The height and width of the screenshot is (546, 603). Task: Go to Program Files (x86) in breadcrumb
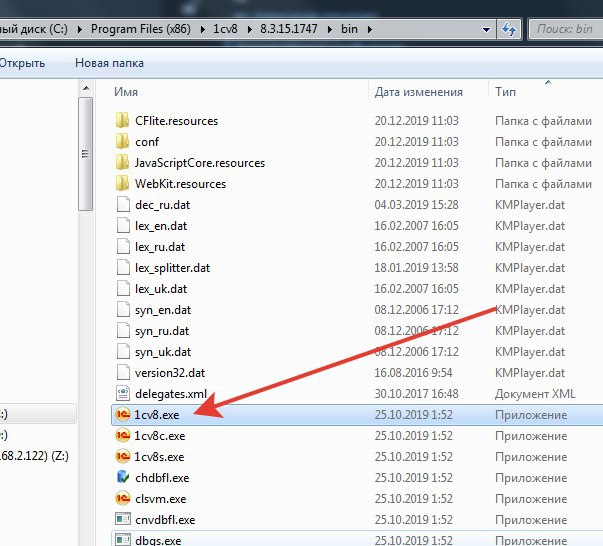click(141, 29)
